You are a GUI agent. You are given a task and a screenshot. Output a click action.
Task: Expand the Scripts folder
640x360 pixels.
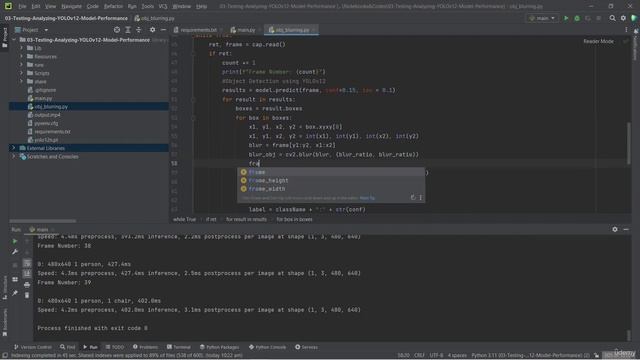pos(21,73)
